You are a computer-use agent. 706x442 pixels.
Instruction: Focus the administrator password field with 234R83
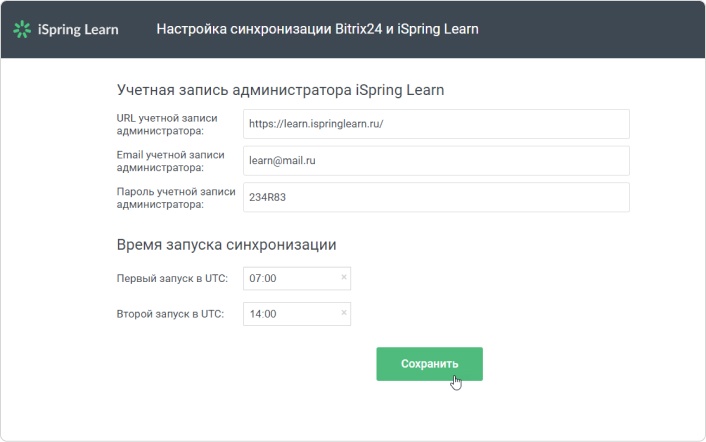[x=436, y=197]
